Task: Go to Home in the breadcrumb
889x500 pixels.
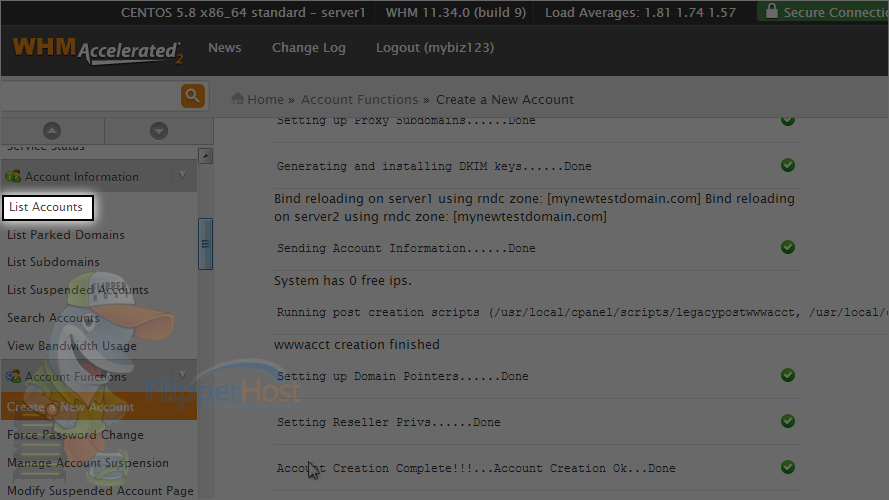Action: 265,99
